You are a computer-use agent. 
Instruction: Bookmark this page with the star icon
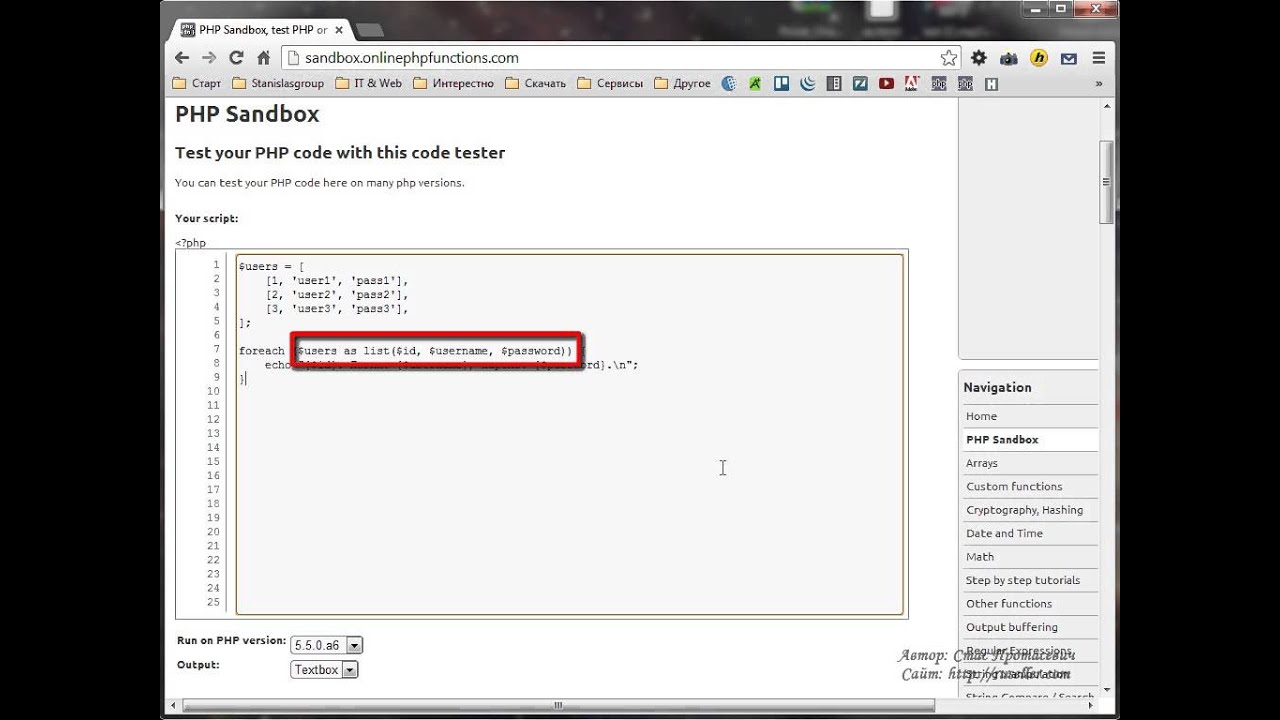[x=948, y=58]
